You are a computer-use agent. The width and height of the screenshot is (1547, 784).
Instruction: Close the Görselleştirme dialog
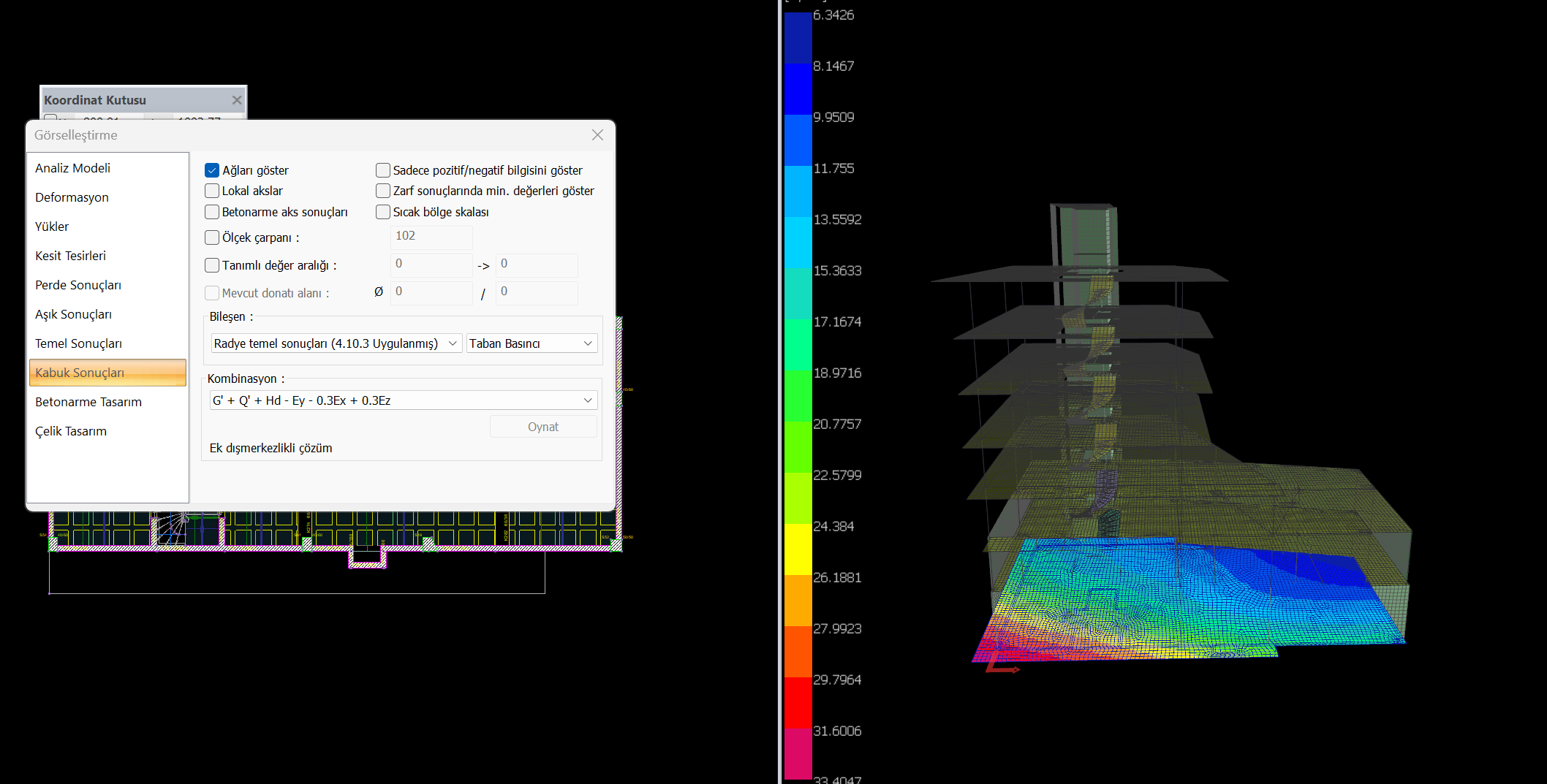coord(597,135)
